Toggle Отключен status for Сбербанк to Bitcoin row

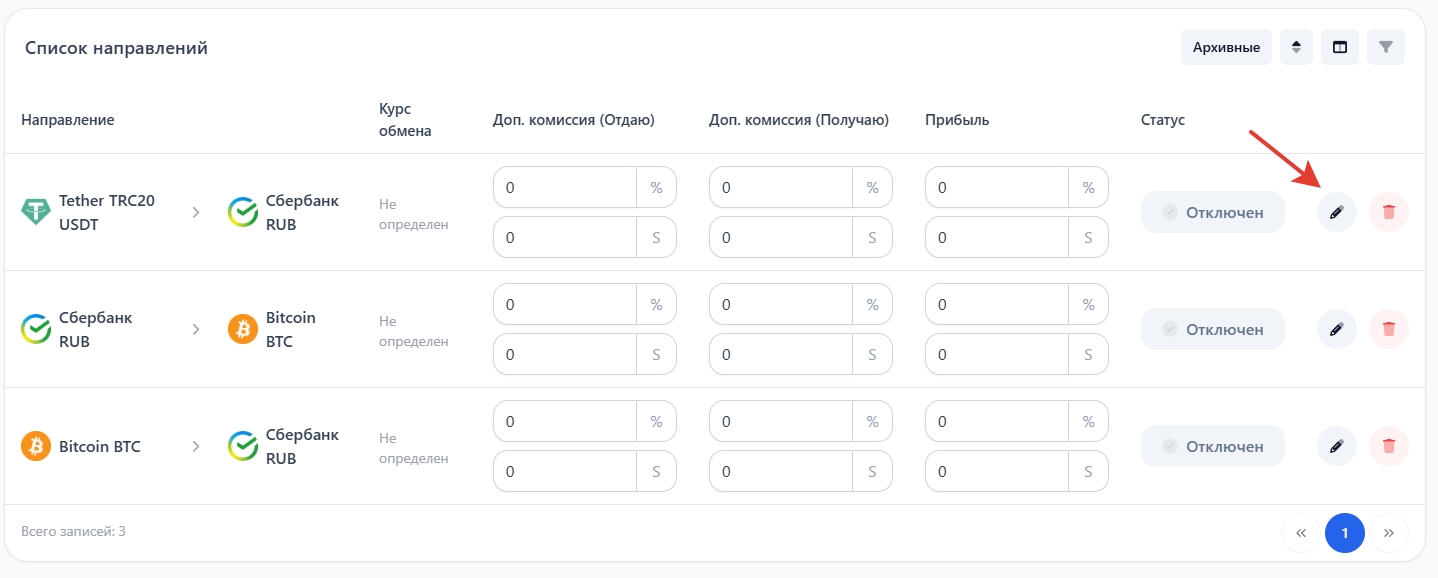tap(1212, 329)
